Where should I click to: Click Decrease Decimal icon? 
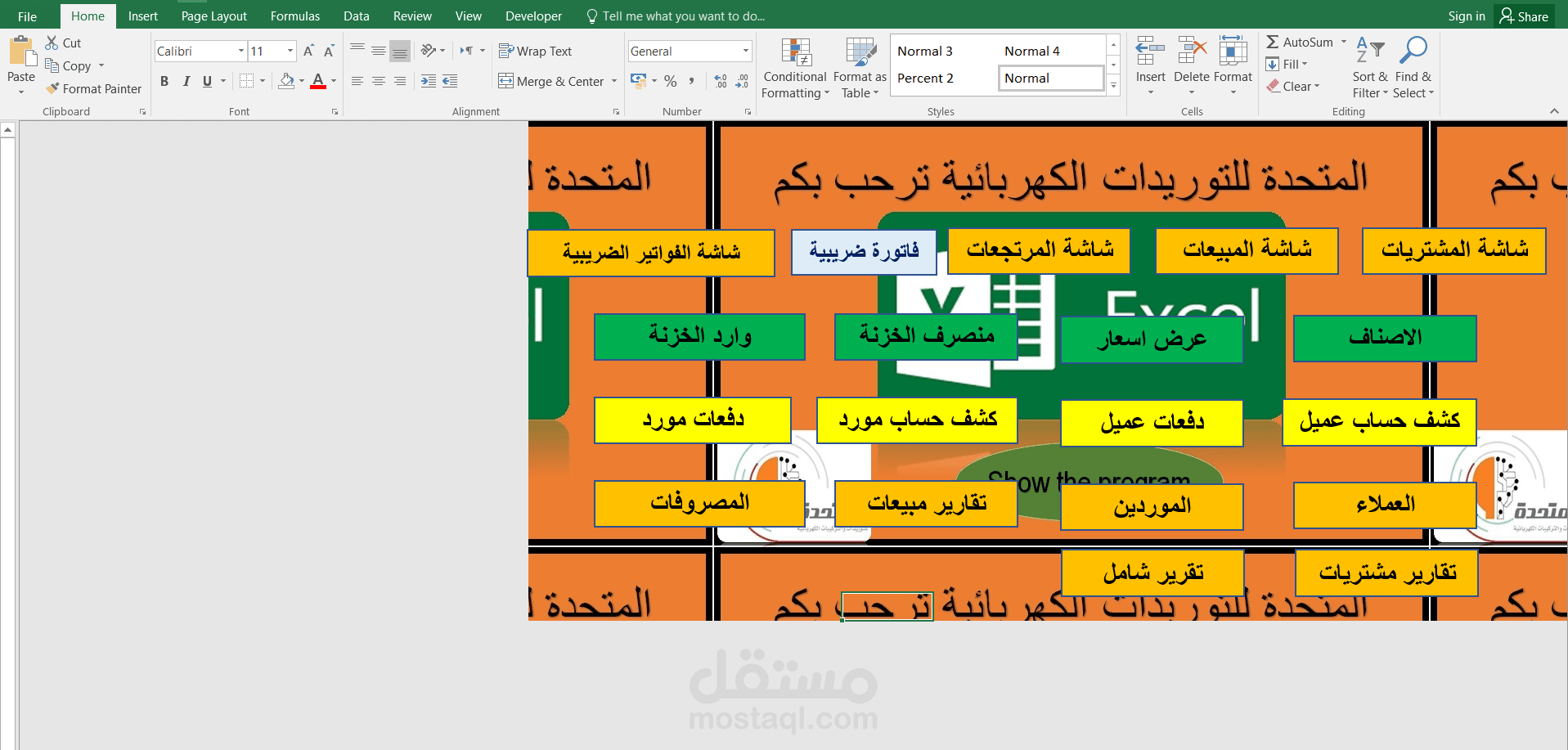click(x=742, y=81)
